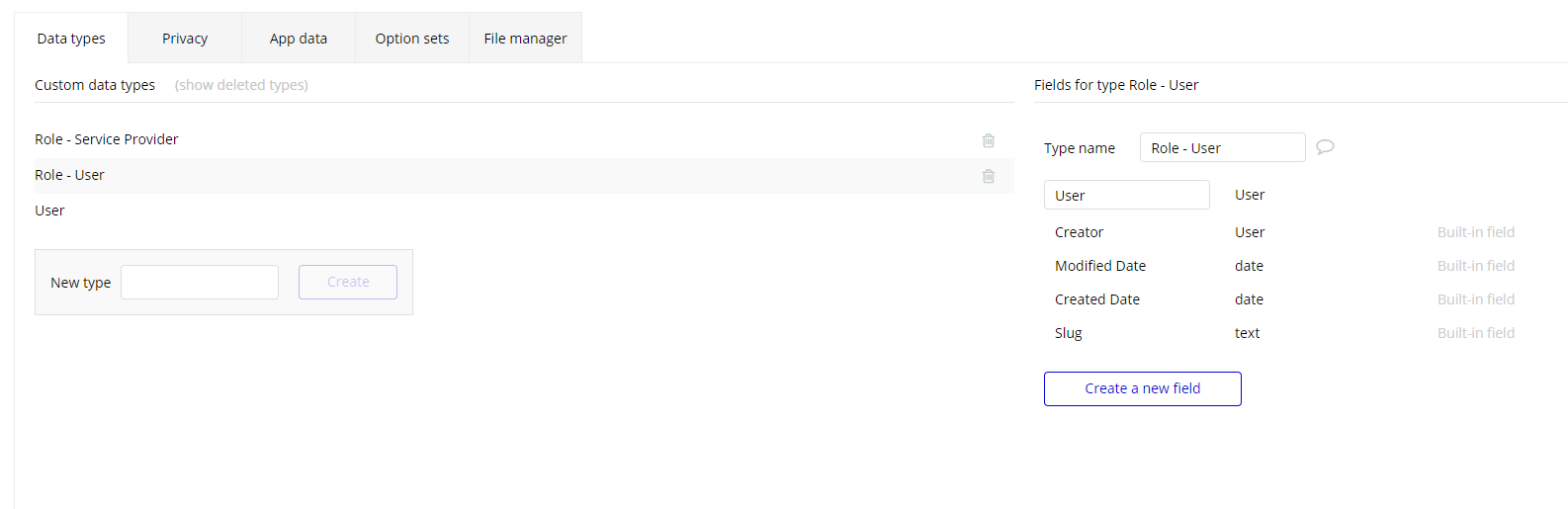1568x509 pixels.
Task: Go to Option sets tab
Action: pos(412,39)
